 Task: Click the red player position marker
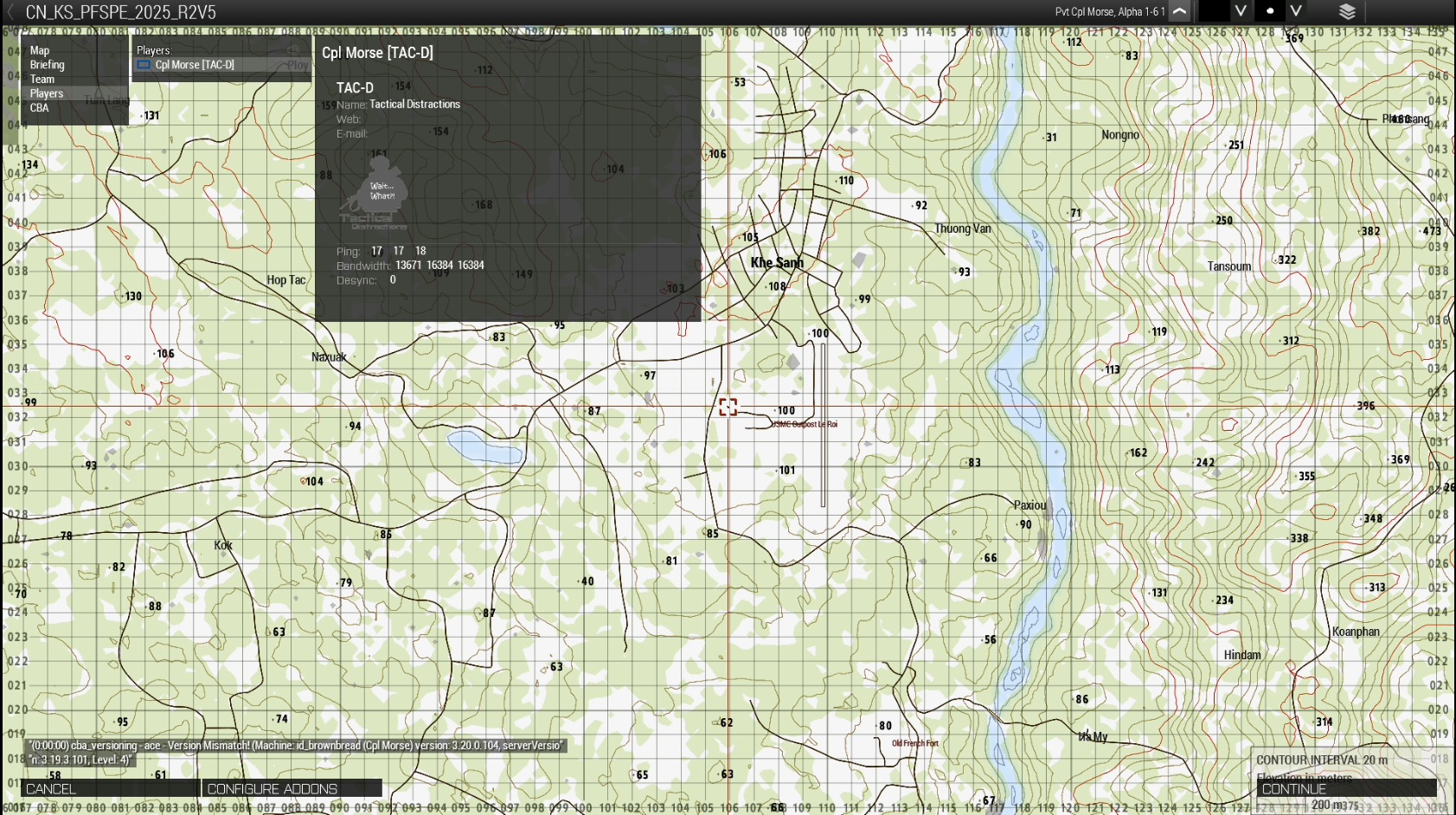click(x=728, y=407)
